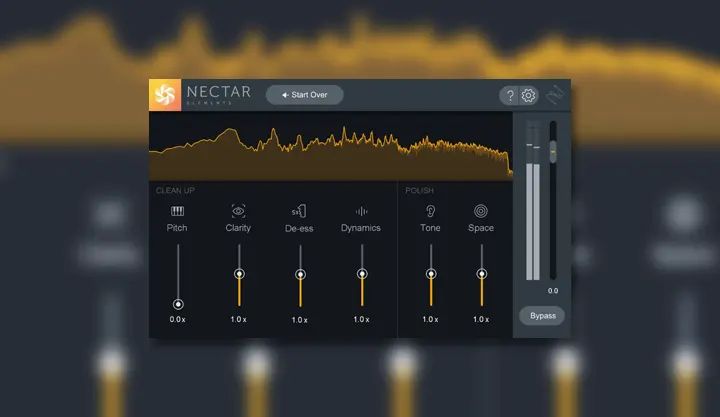This screenshot has width=720, height=417.
Task: Open help with the question mark icon
Action: [510, 96]
